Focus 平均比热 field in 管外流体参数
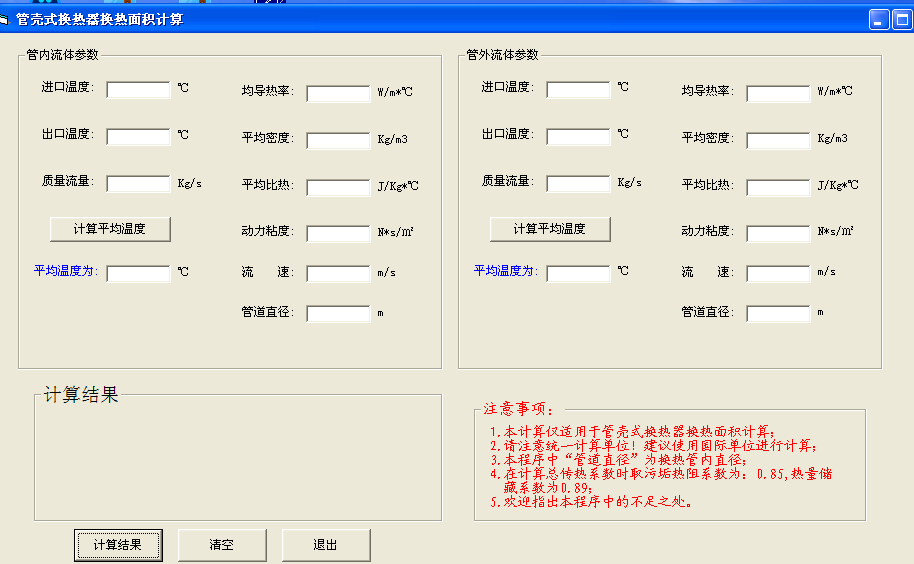Image resolution: width=914 pixels, height=564 pixels. (778, 187)
